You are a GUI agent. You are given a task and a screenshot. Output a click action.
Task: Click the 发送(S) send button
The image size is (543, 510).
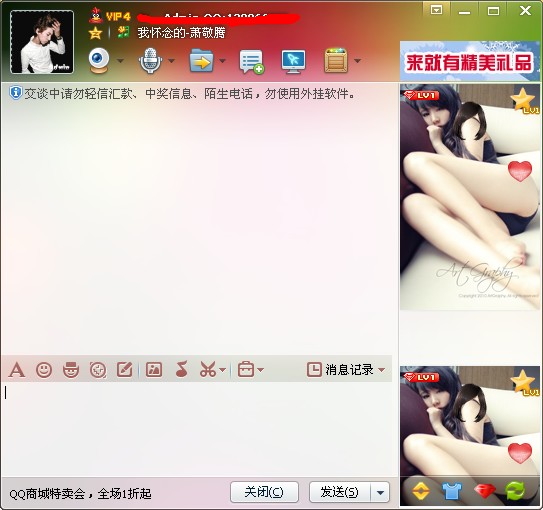point(340,492)
